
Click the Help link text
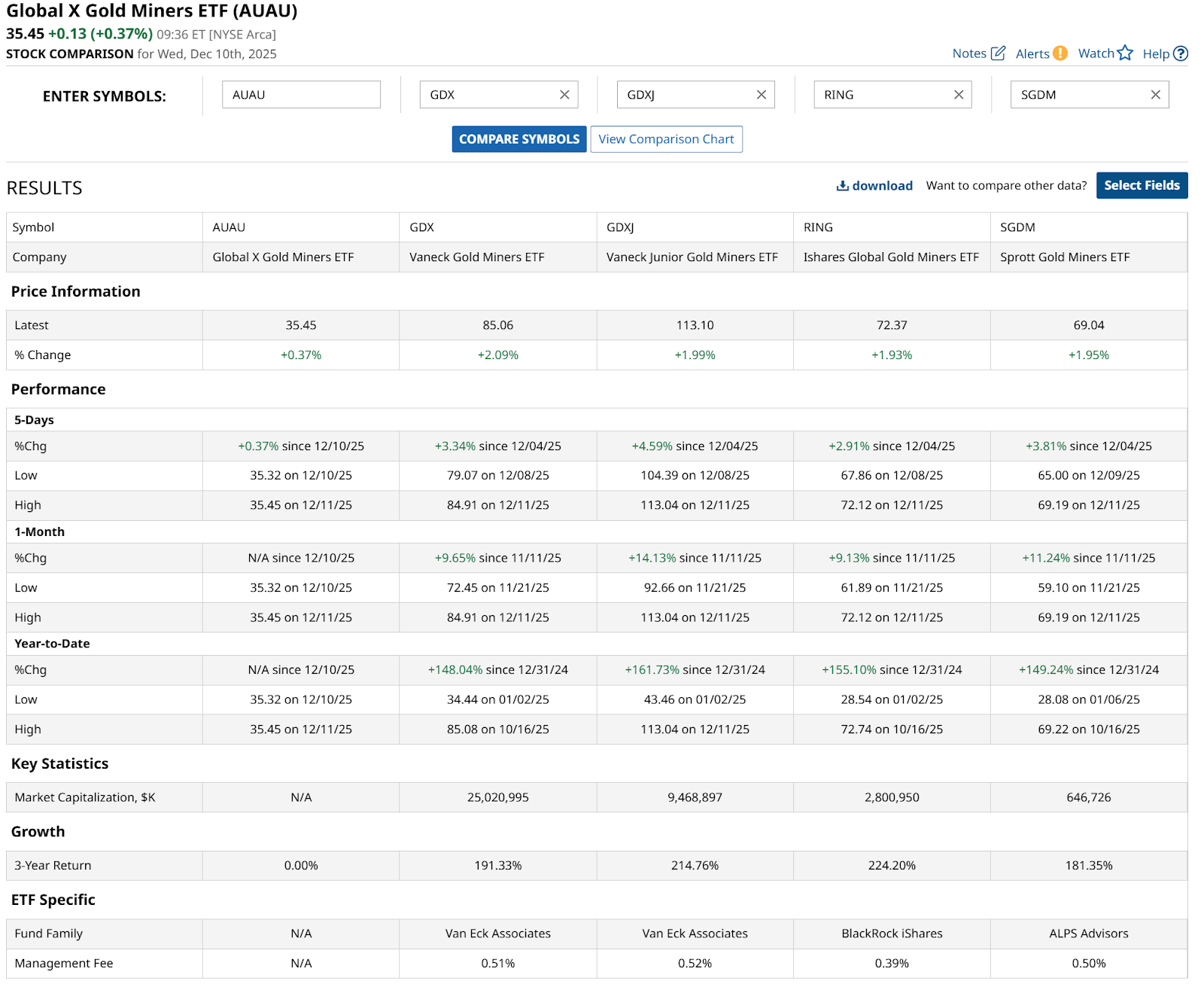1155,54
